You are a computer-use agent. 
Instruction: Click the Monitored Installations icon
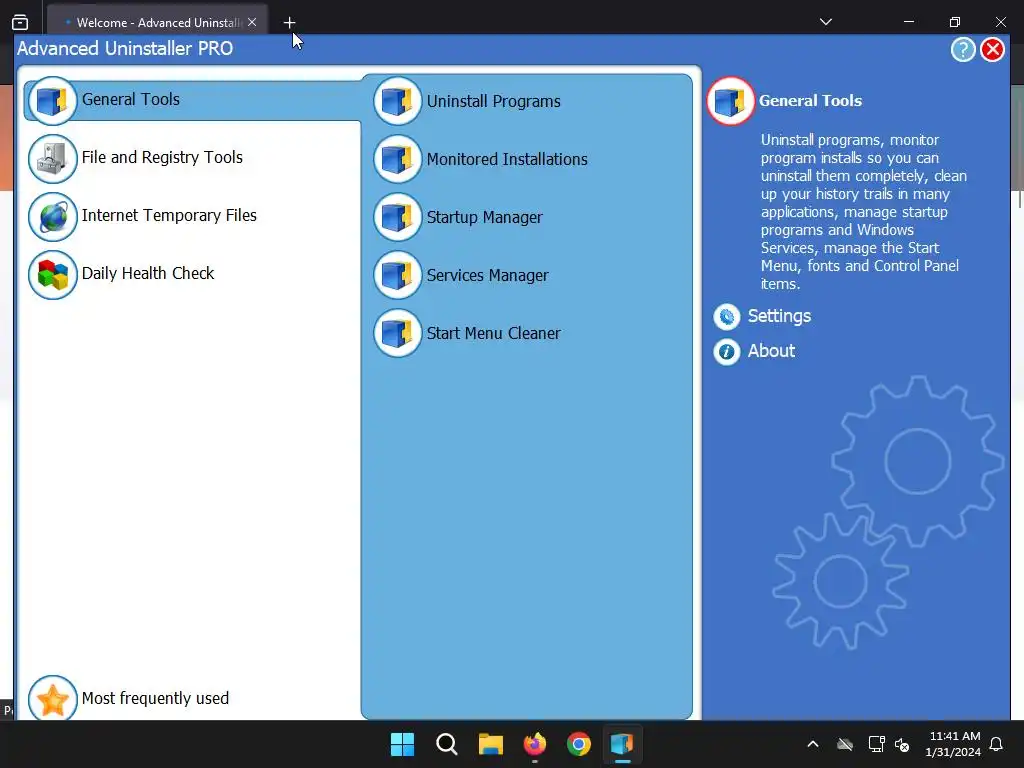(398, 159)
